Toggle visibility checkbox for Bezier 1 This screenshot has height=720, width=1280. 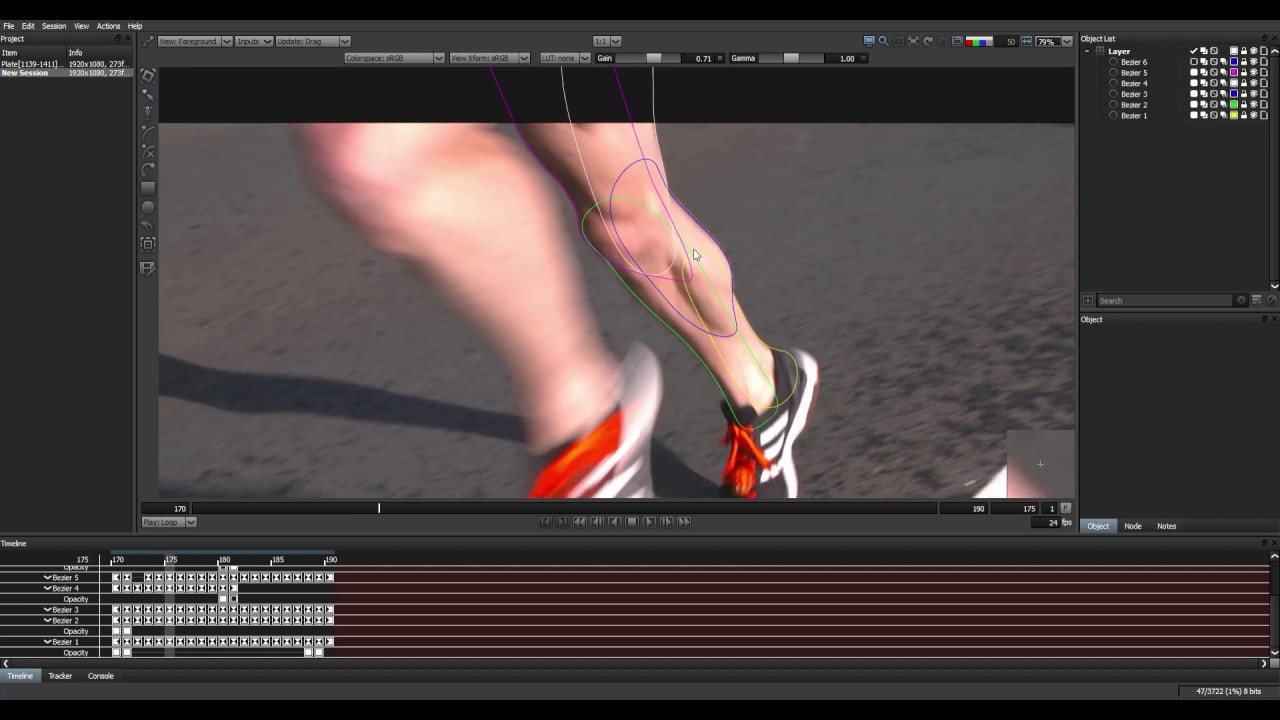coord(1193,115)
